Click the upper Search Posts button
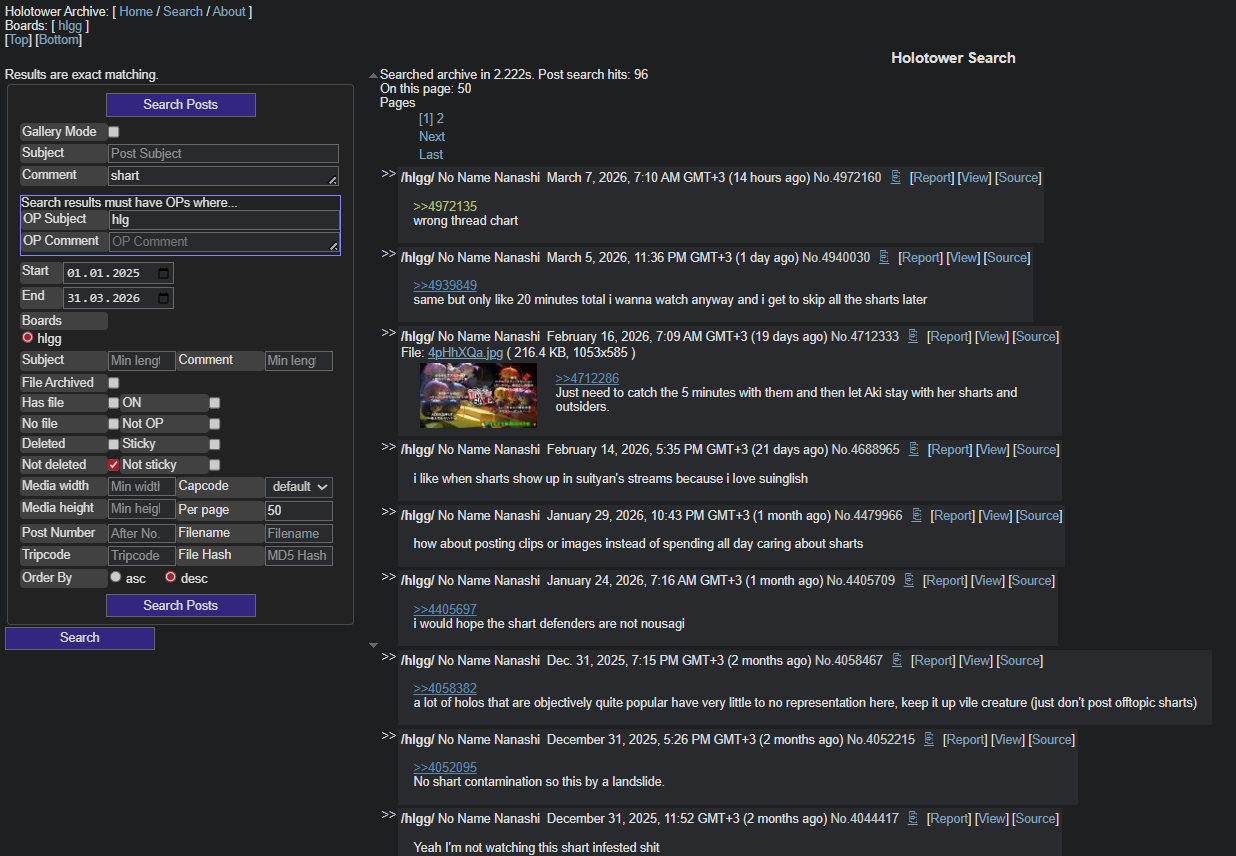This screenshot has height=856, width=1236. (181, 105)
